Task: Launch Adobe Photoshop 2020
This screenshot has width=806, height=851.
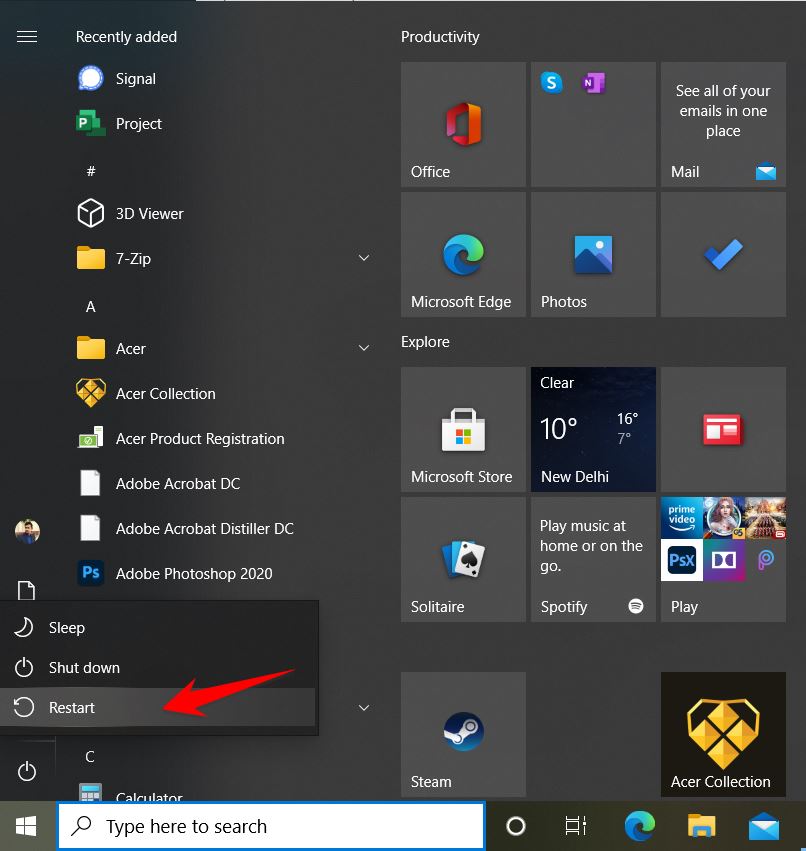Action: [x=175, y=574]
